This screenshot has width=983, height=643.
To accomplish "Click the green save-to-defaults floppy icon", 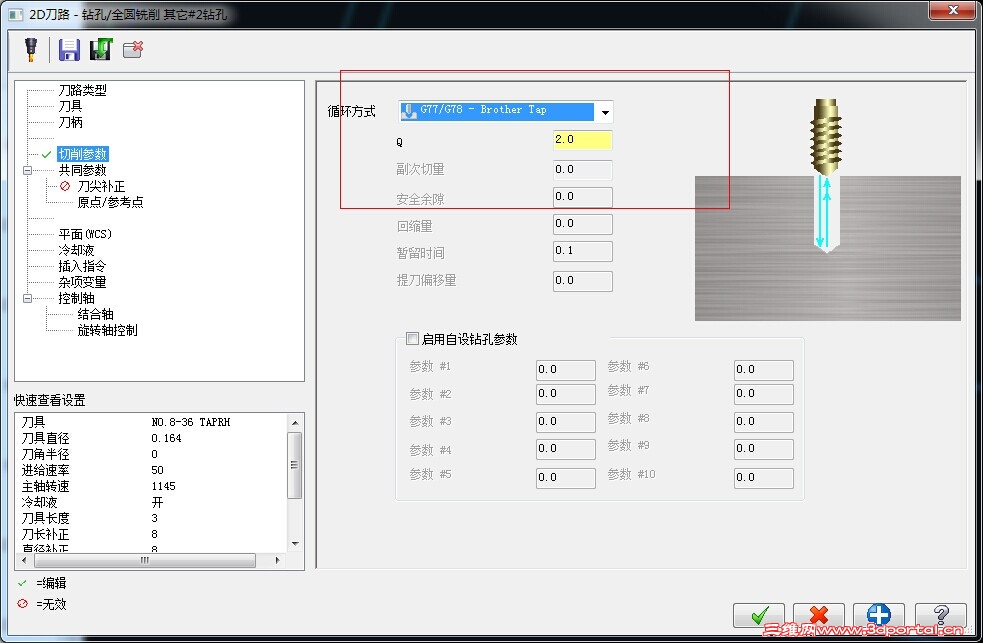I will pos(100,50).
